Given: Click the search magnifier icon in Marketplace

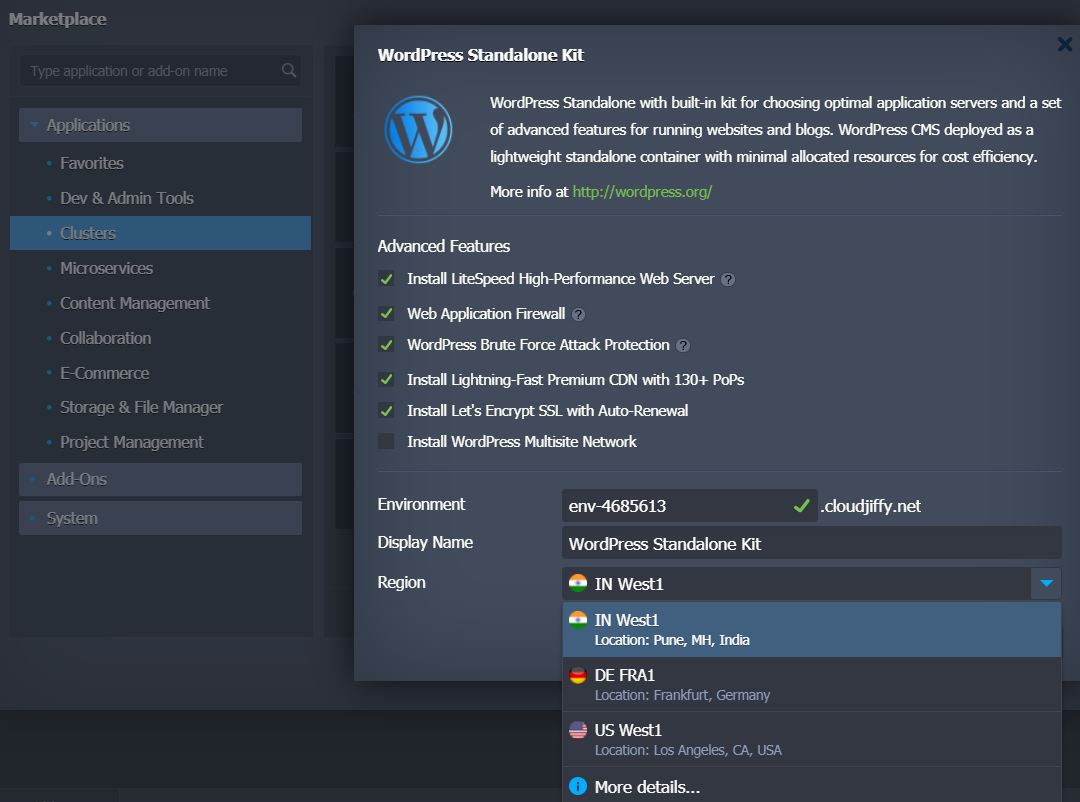Looking at the screenshot, I should pyautogui.click(x=289, y=70).
